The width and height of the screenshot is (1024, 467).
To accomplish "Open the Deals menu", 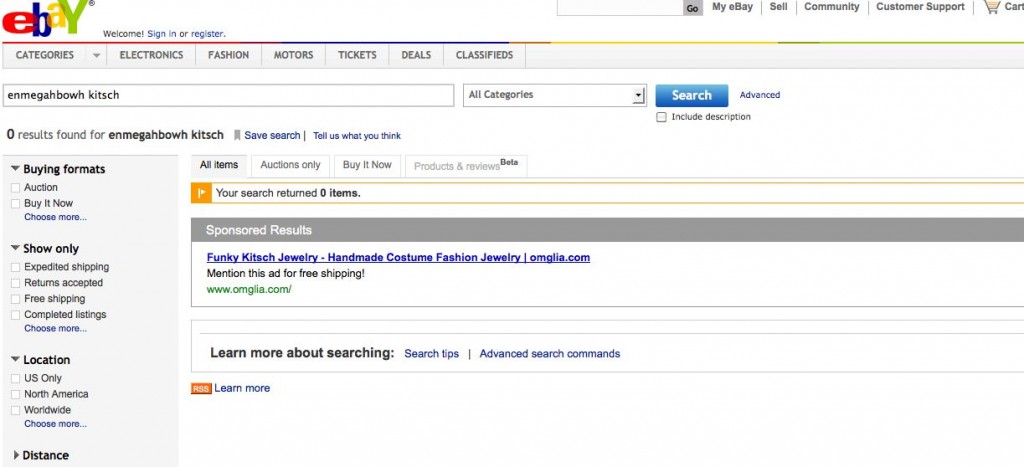I will pos(416,56).
